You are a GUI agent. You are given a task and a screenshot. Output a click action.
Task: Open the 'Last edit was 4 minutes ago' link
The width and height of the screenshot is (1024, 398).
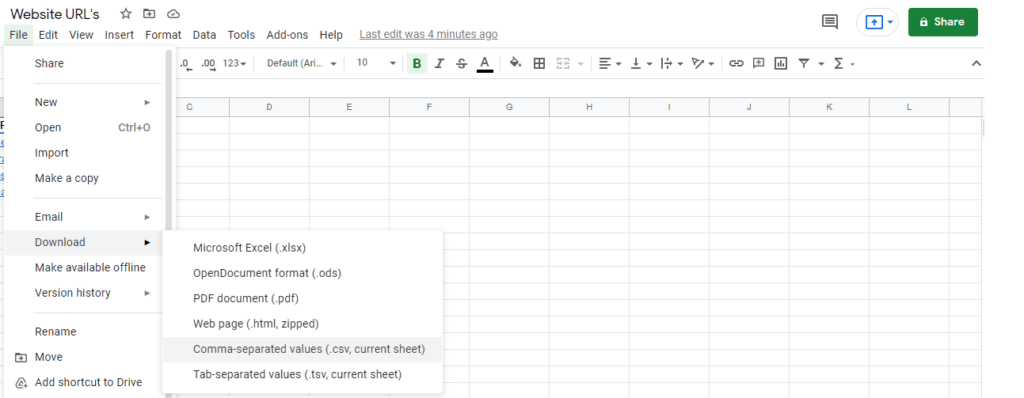pyautogui.click(x=428, y=35)
